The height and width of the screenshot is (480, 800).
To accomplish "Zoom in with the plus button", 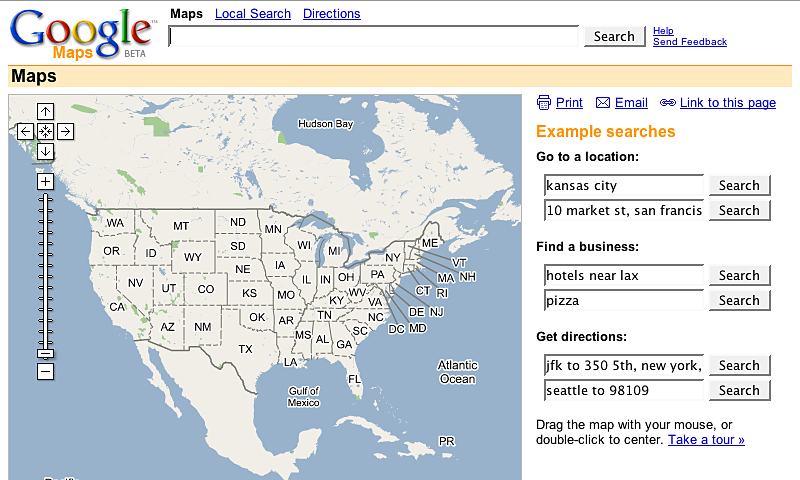I will point(45,182).
